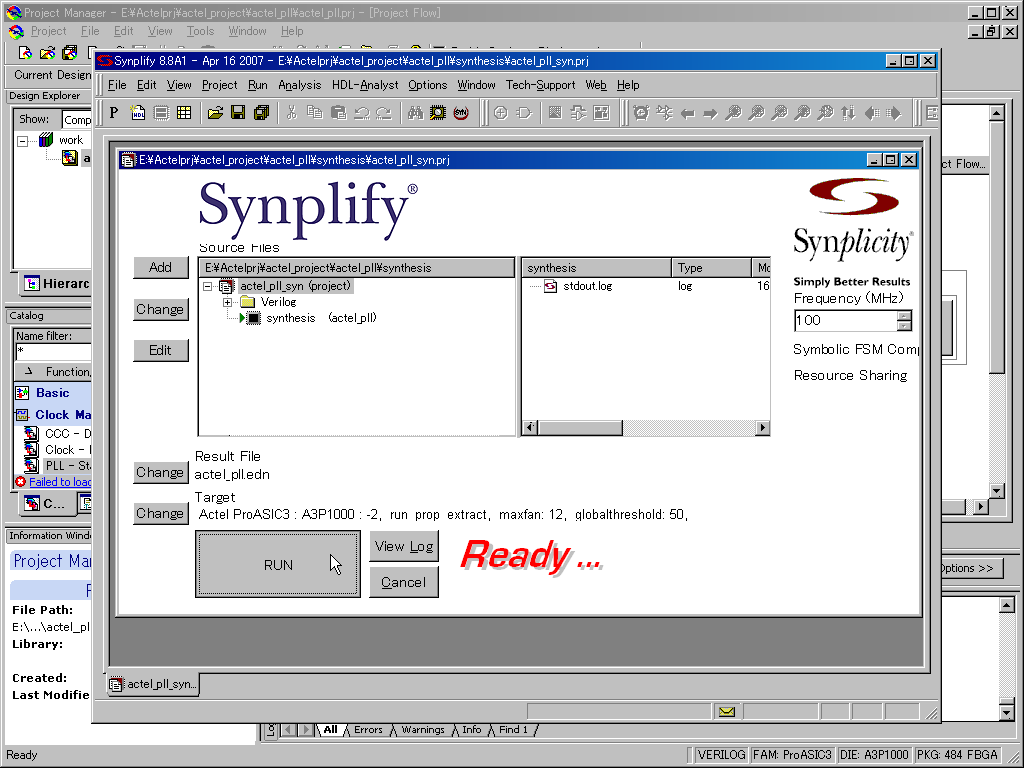
Task: Click the Add source file button
Action: coord(161,267)
